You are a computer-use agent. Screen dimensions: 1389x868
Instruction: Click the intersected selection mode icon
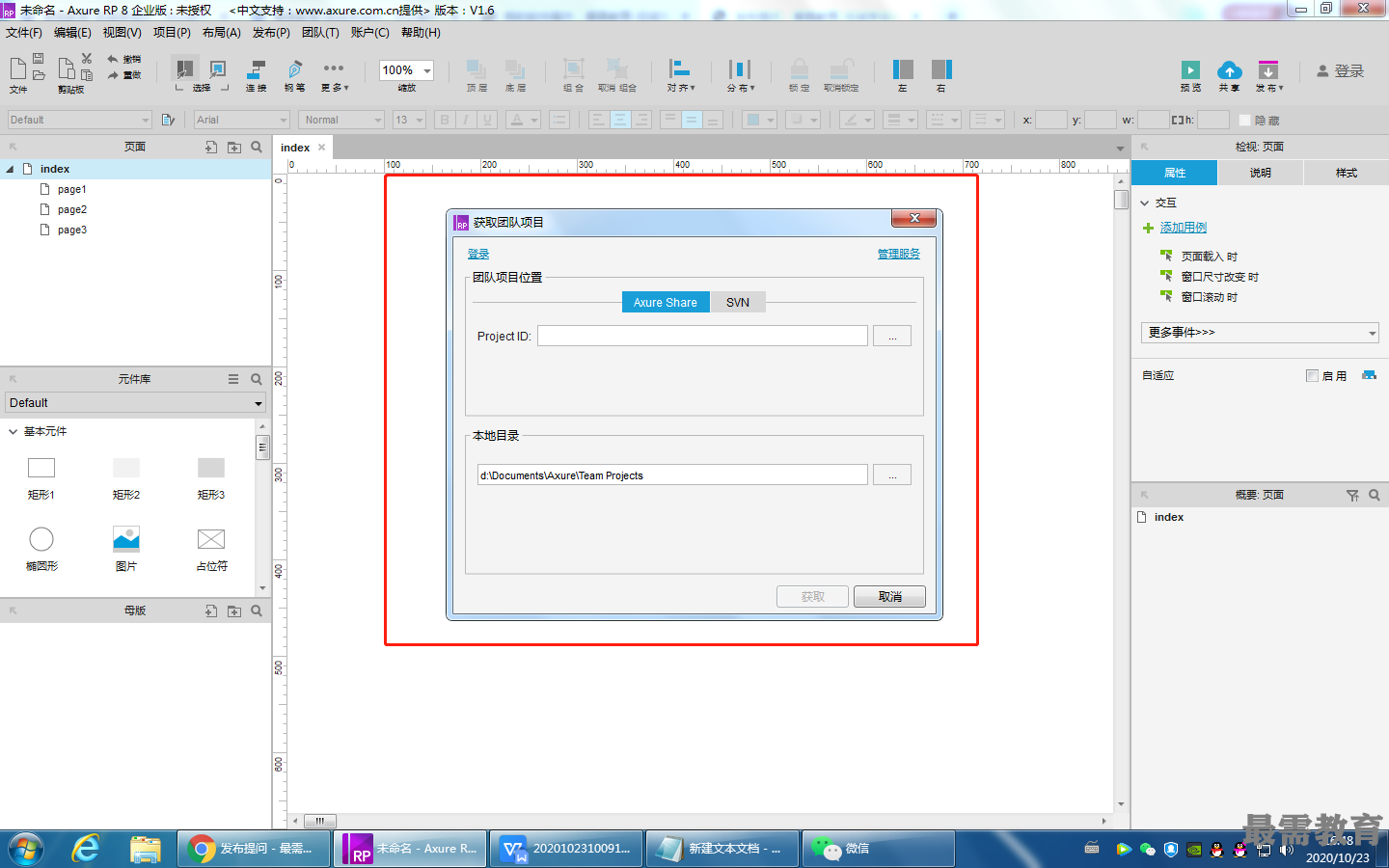coord(183,69)
